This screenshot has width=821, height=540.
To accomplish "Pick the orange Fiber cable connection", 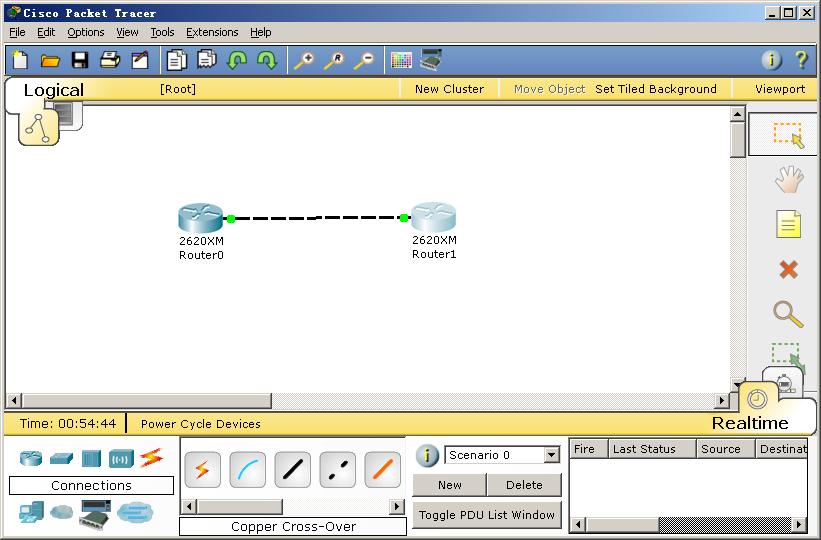I will click(383, 470).
